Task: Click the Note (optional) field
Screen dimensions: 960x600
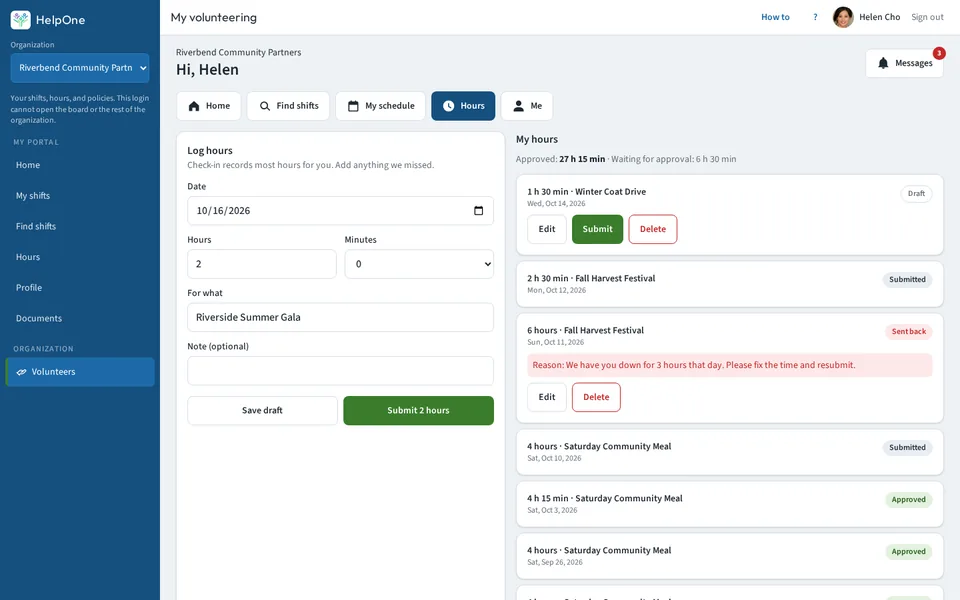Action: click(x=340, y=370)
